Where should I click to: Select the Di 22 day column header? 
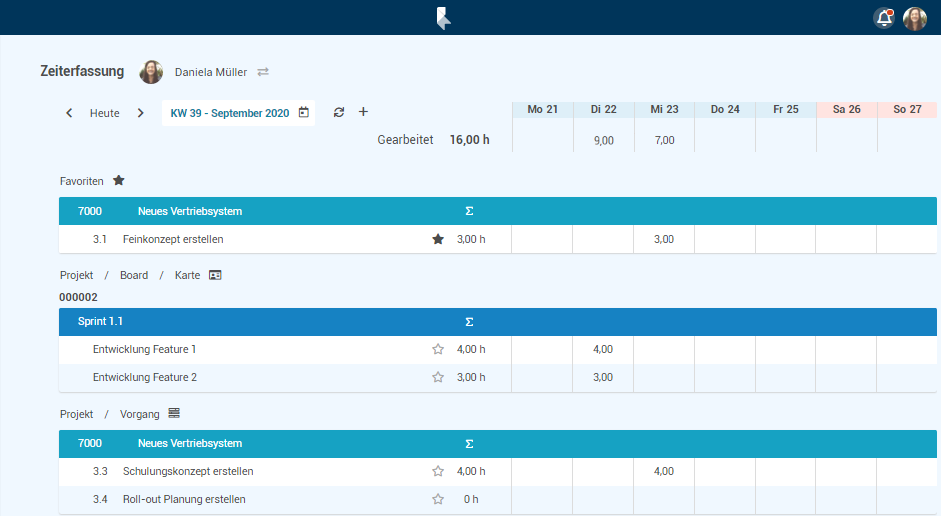(603, 109)
